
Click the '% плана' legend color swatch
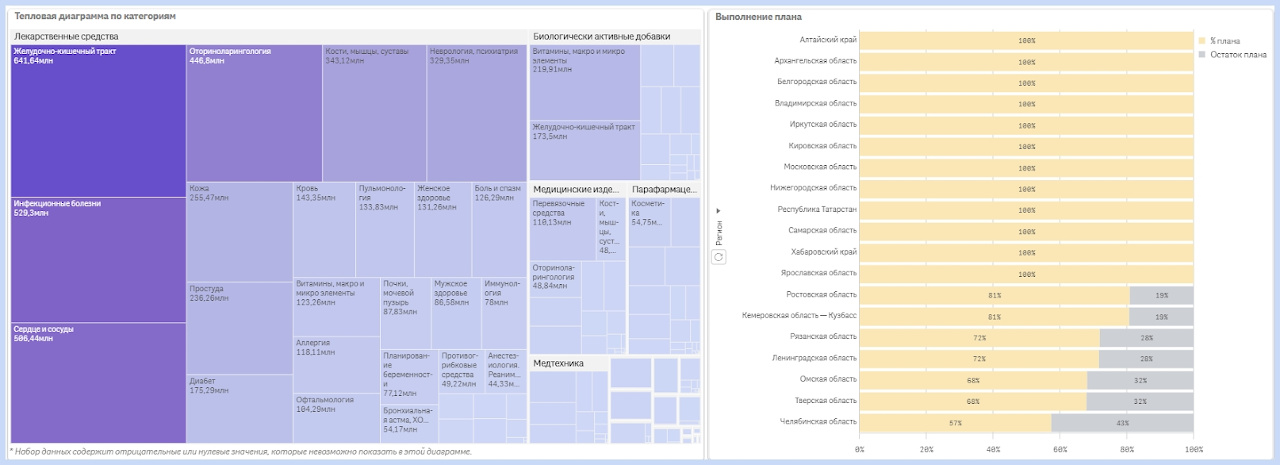1202,40
